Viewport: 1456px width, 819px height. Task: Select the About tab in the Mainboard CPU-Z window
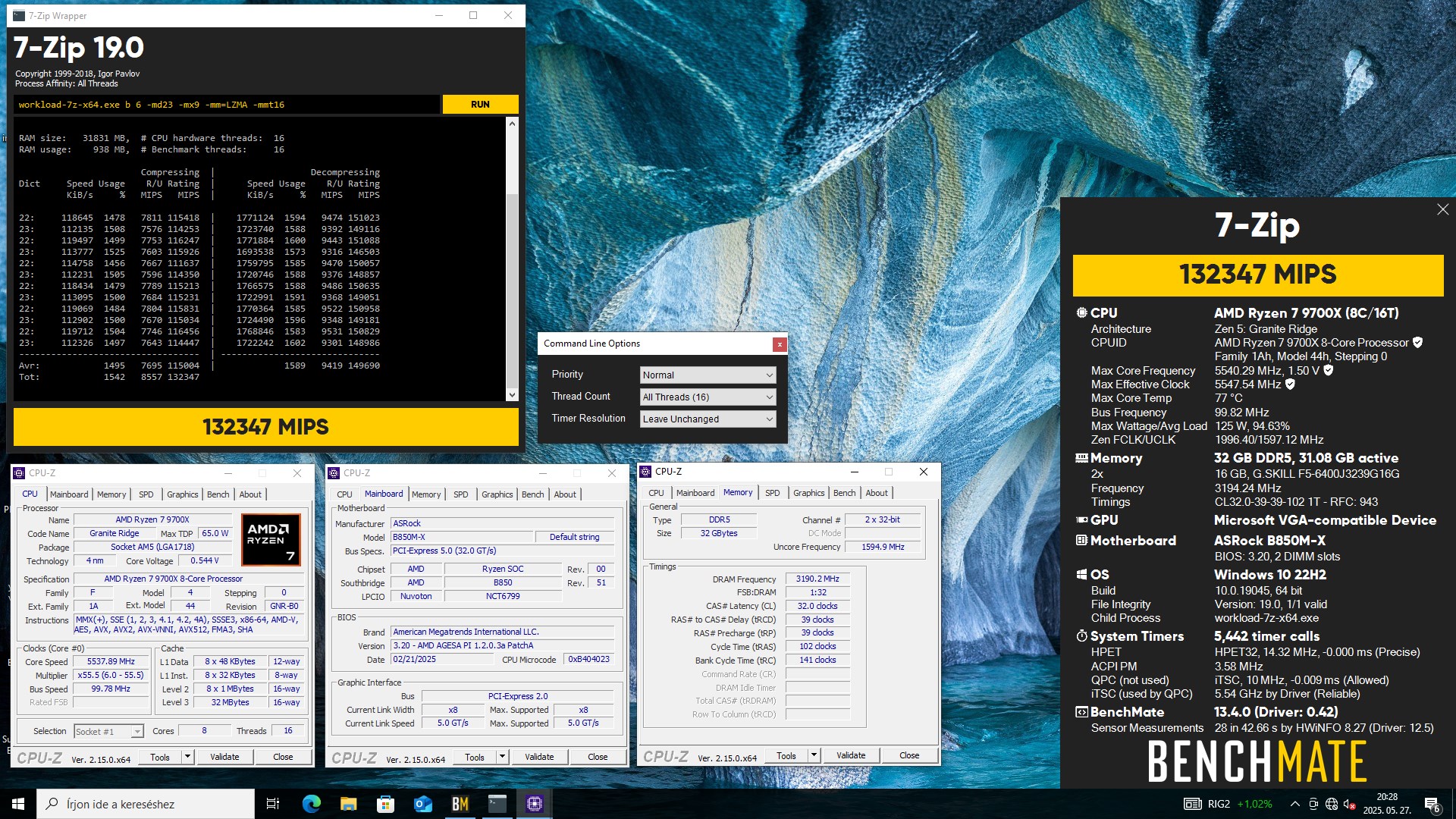pyautogui.click(x=565, y=494)
